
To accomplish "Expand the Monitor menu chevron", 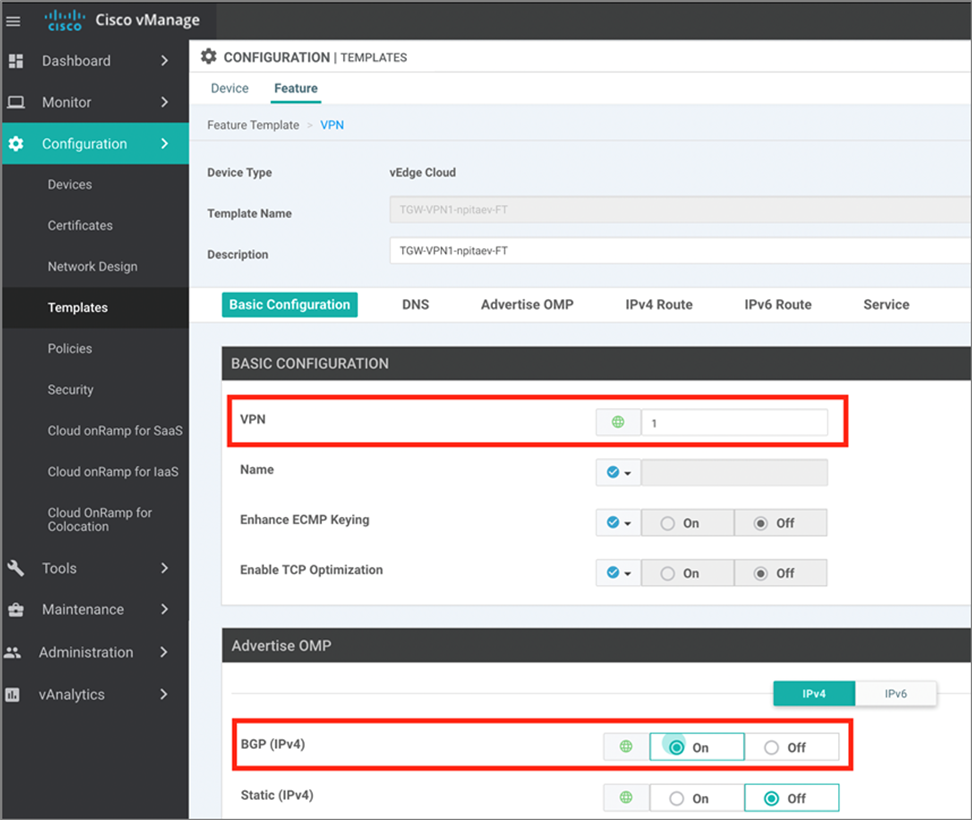I will pos(164,102).
